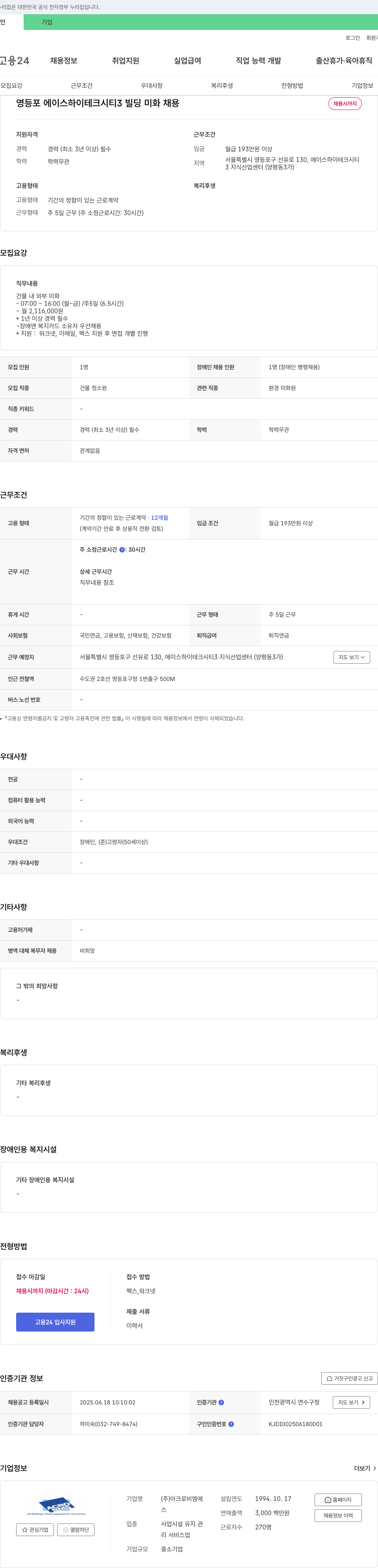Select the 270명 employee count text

click(263, 1527)
